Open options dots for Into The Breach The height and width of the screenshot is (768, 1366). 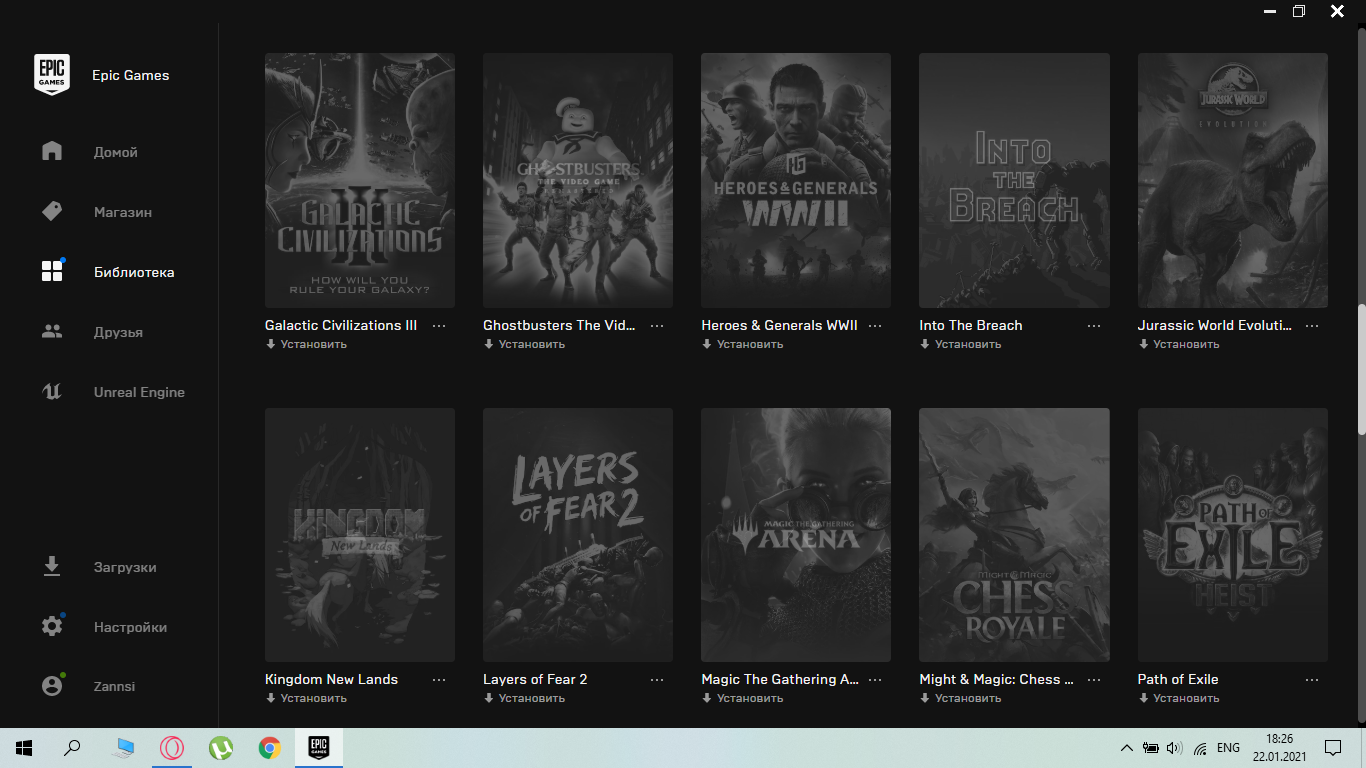pos(1094,326)
